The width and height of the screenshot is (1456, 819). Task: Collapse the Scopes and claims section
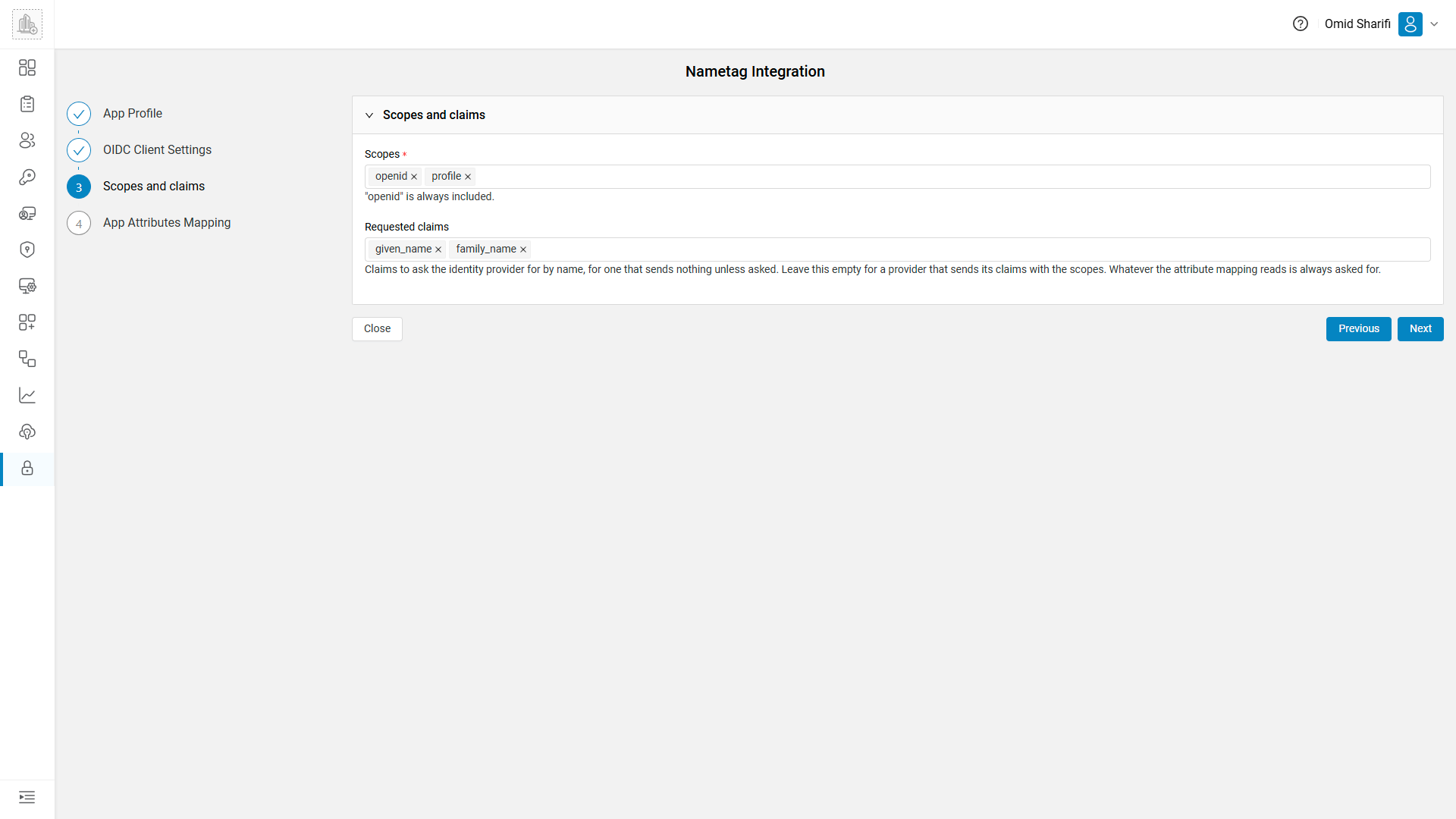coord(369,115)
